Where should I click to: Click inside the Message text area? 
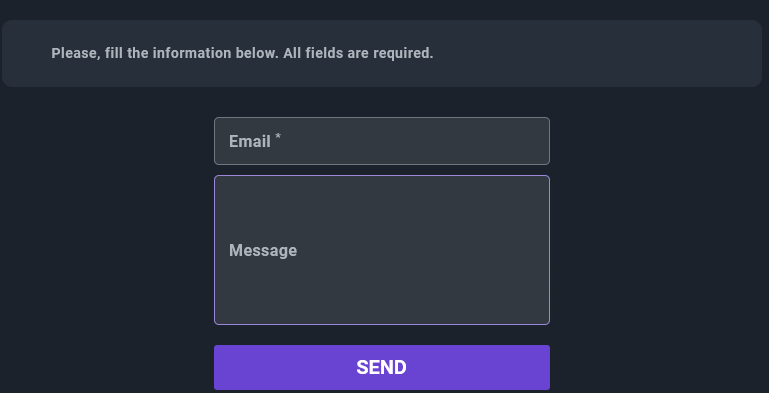coord(382,250)
